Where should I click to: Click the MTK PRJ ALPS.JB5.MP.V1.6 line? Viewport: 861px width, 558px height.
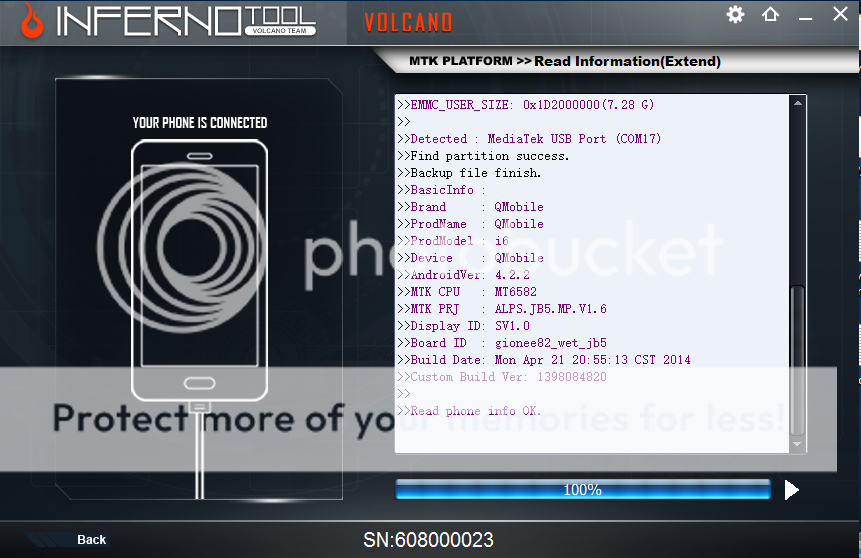click(502, 309)
